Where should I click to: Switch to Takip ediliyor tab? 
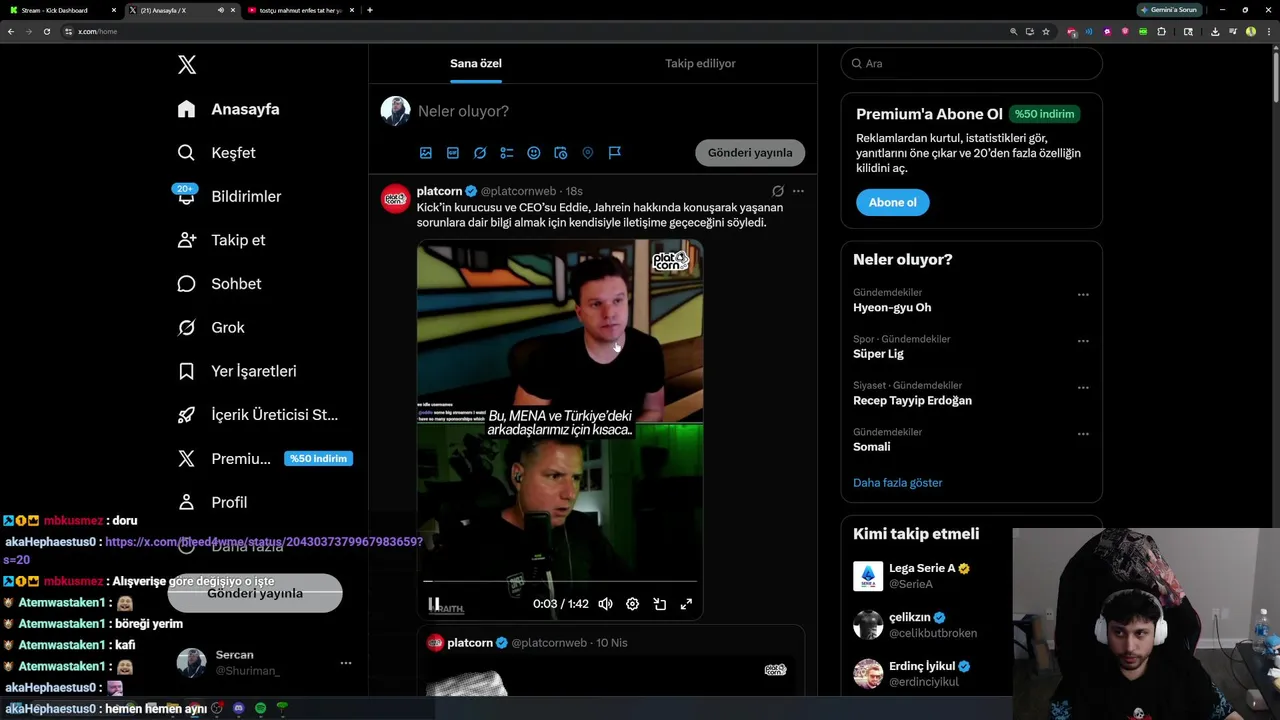[x=700, y=63]
